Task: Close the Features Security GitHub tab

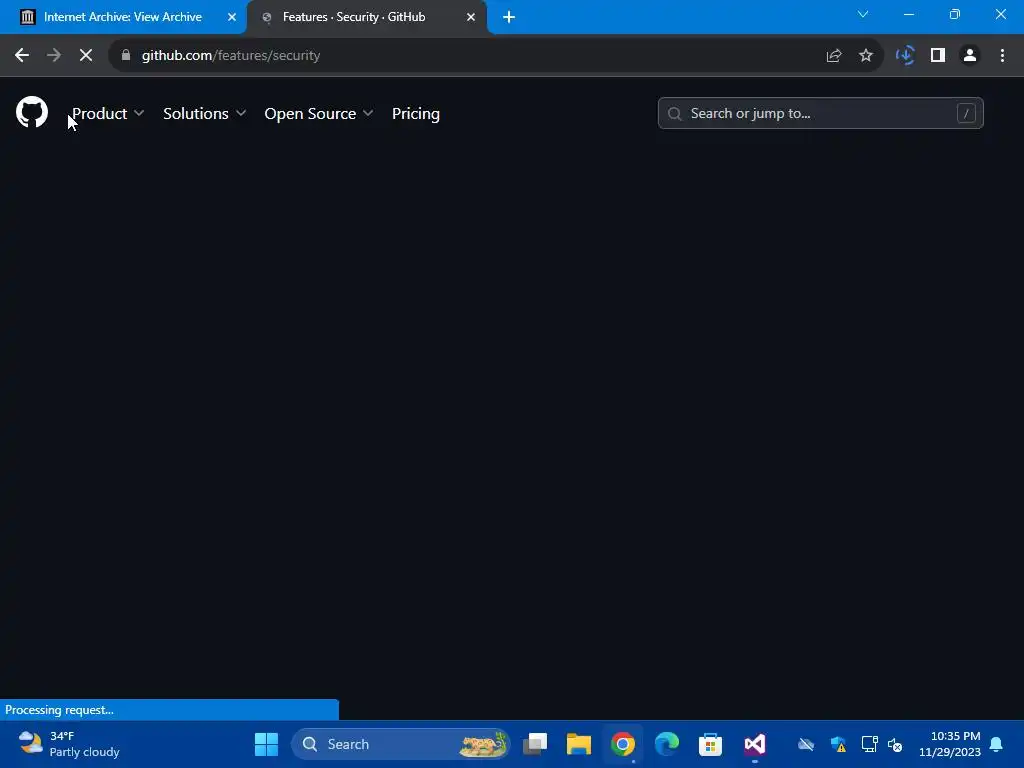Action: point(471,17)
